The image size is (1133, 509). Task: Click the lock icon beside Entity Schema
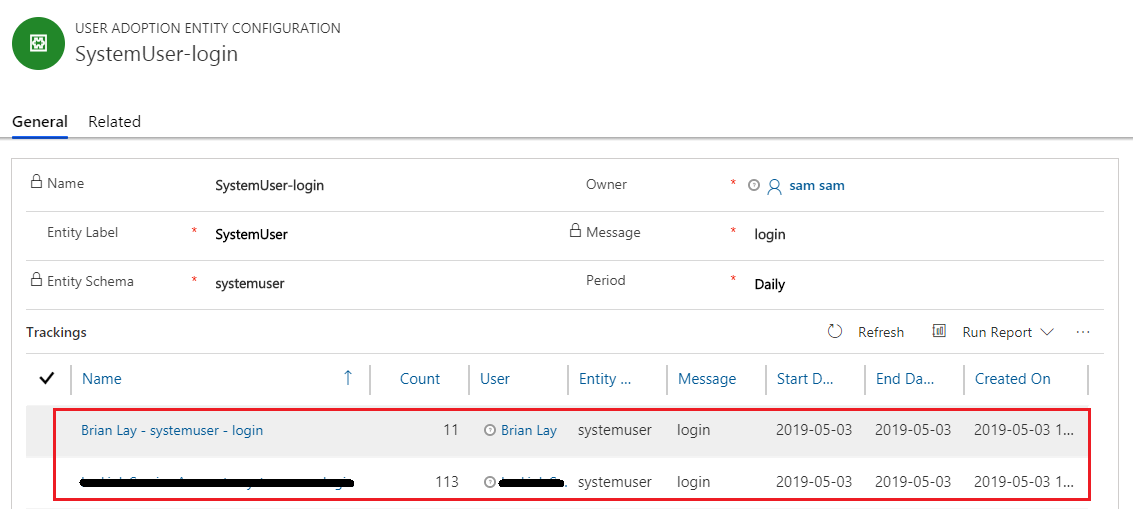point(37,280)
